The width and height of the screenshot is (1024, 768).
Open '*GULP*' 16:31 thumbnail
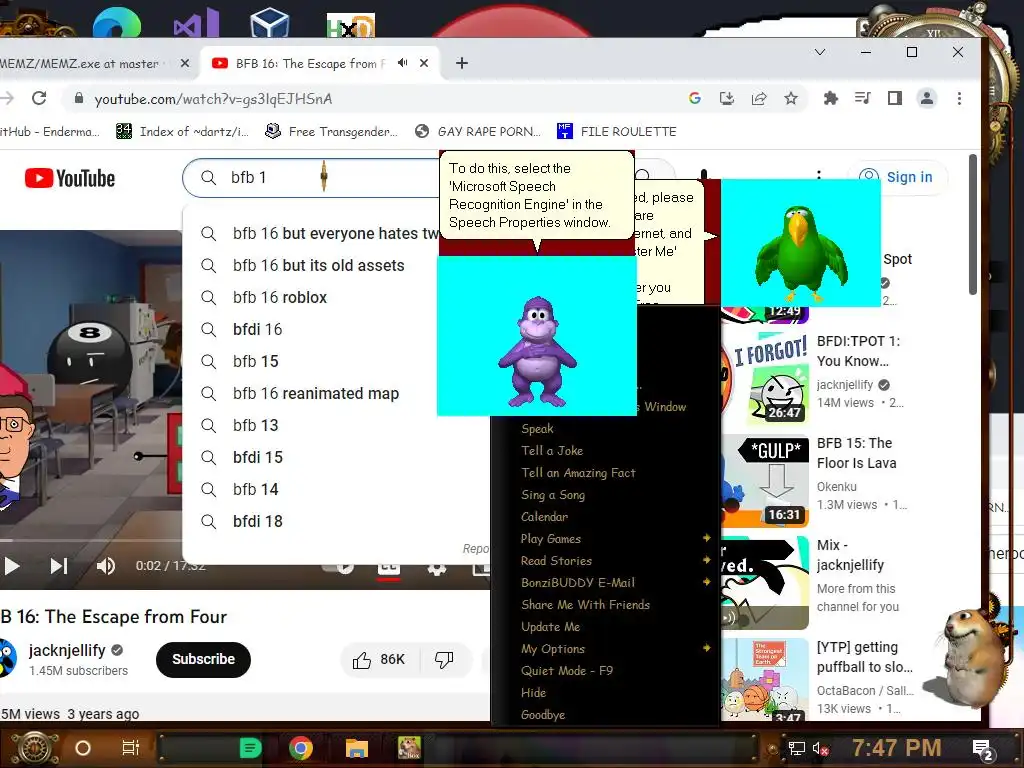(765, 481)
